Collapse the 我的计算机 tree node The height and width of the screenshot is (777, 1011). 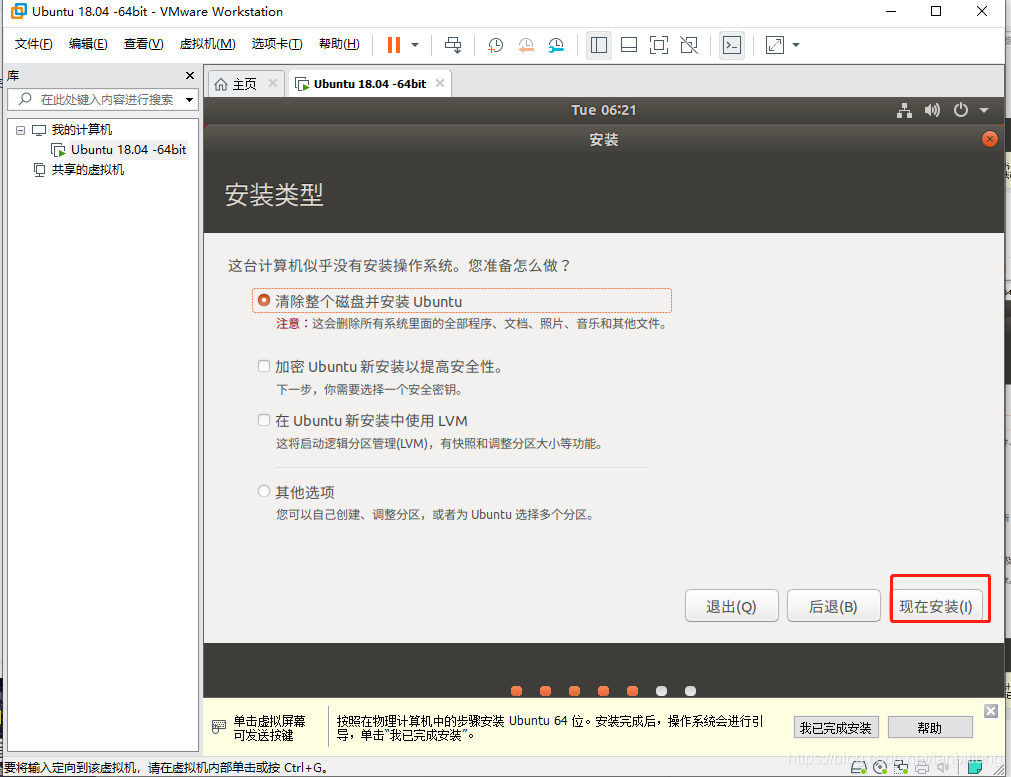click(x=20, y=130)
